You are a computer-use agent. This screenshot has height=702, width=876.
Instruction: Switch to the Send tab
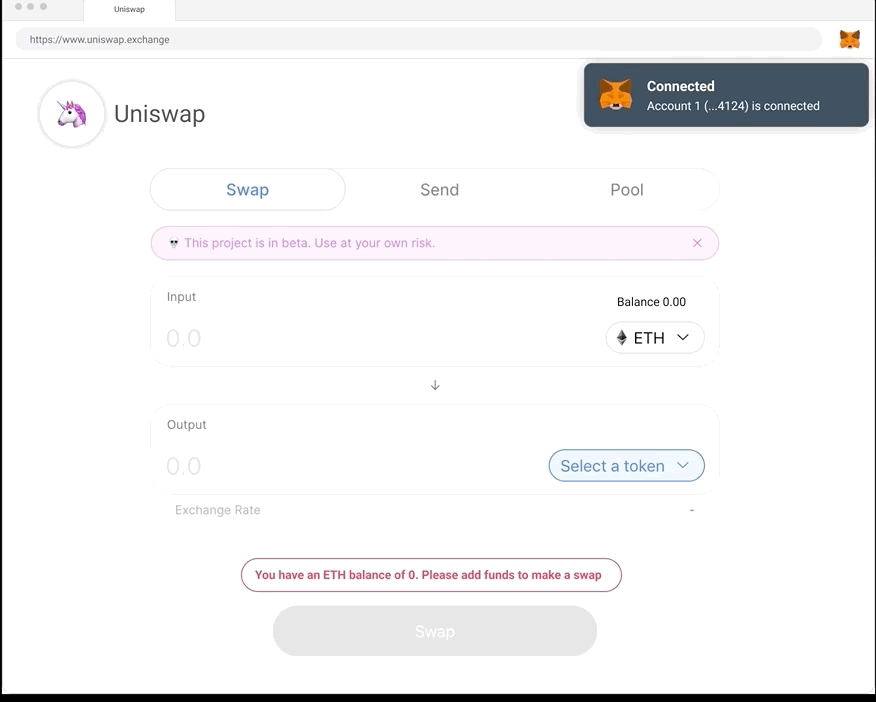click(x=439, y=190)
